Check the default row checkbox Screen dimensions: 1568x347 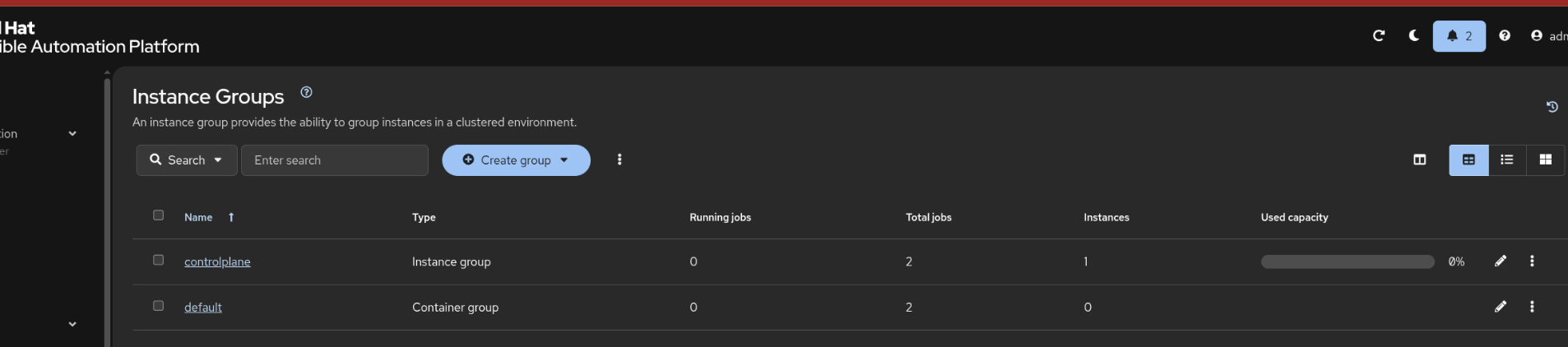(159, 306)
